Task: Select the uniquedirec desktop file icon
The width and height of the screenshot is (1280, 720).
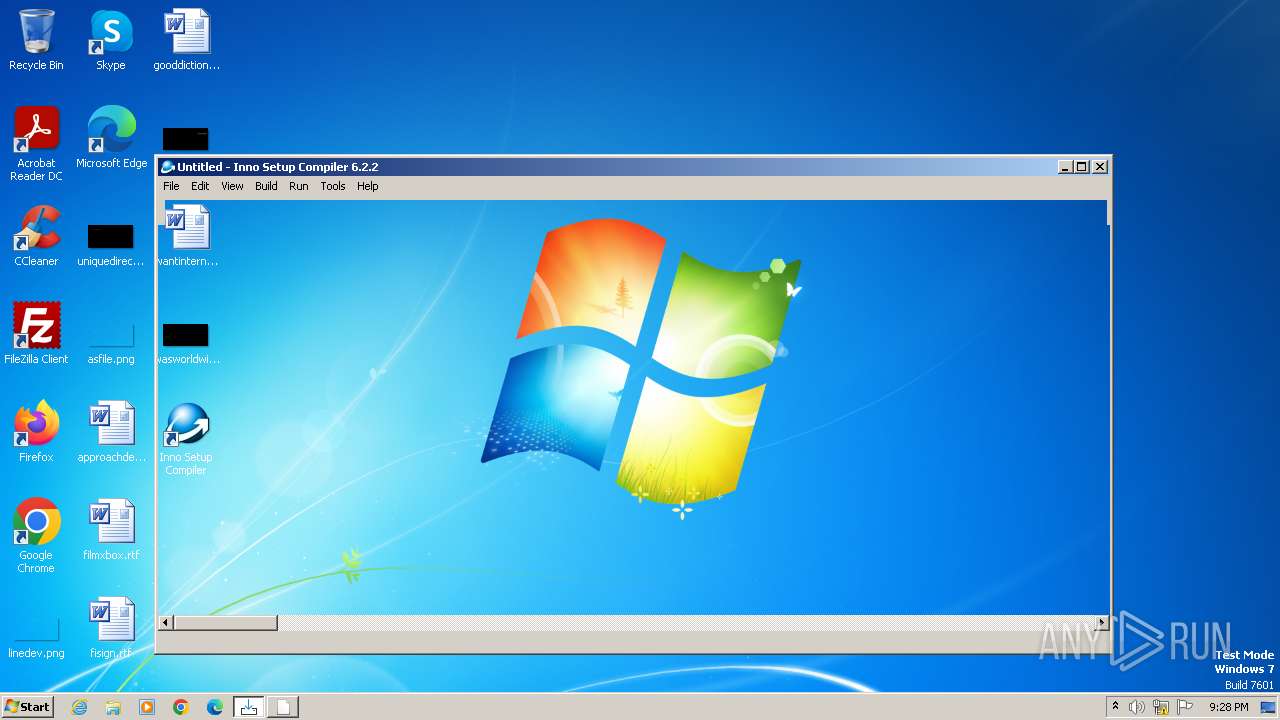Action: (111, 246)
